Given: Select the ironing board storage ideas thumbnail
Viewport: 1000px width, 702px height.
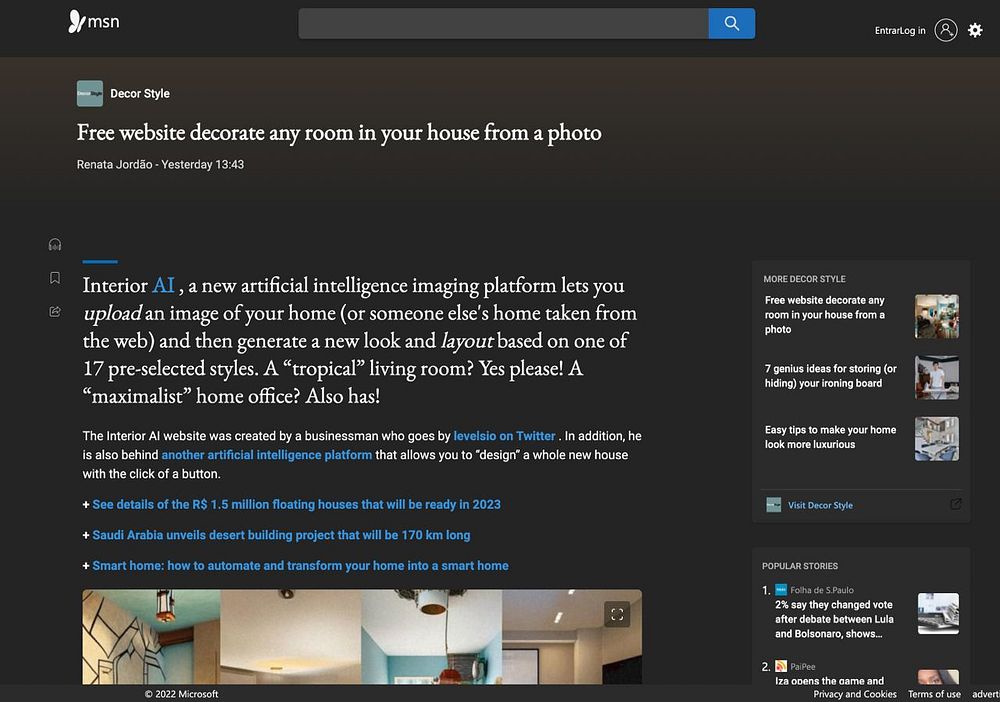Looking at the screenshot, I should click(936, 377).
